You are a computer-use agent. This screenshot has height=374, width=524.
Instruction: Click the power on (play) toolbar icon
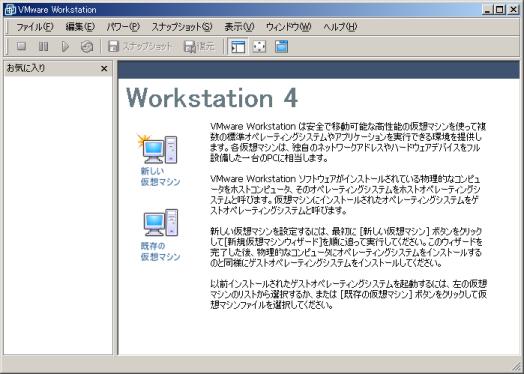tap(66, 46)
